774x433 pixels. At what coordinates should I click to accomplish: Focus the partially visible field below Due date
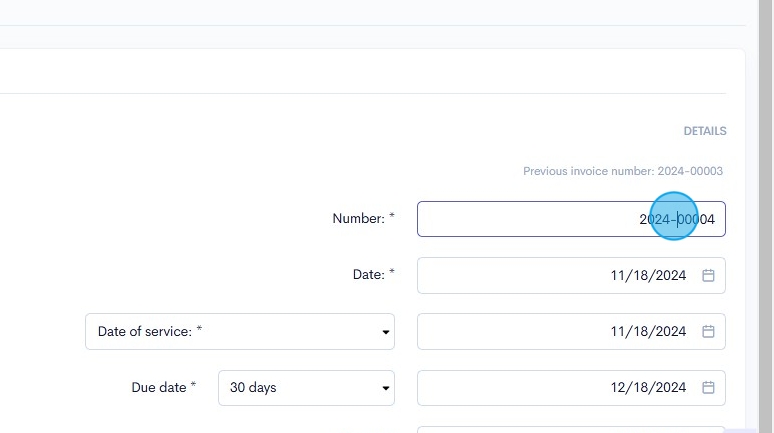pyautogui.click(x=570, y=430)
